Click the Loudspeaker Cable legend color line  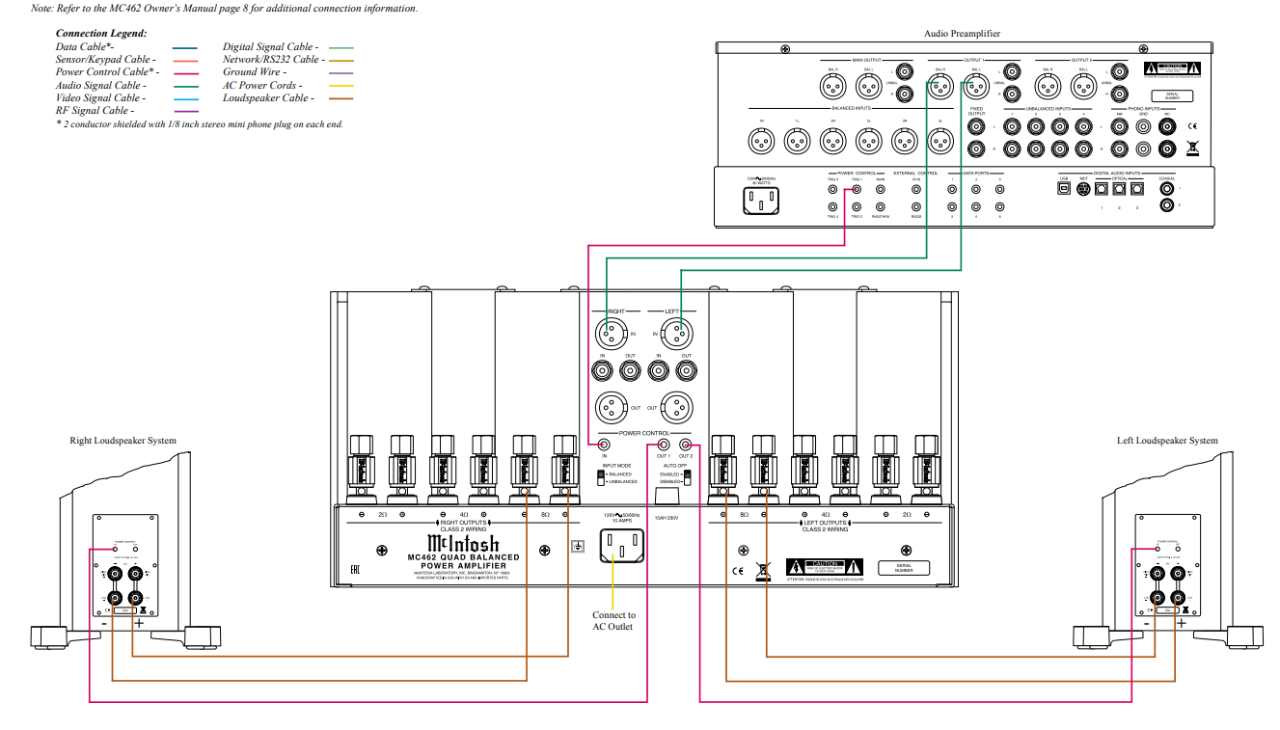[x=341, y=99]
